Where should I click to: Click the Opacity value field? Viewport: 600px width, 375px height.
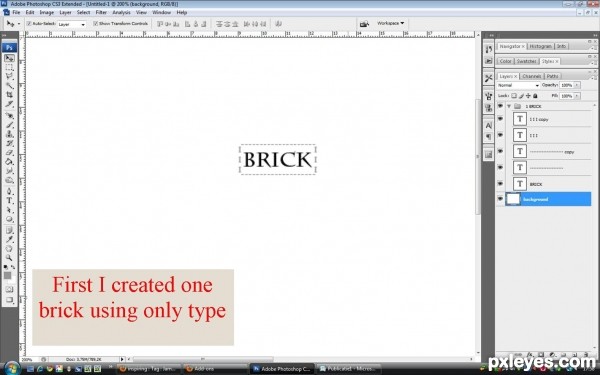point(566,85)
